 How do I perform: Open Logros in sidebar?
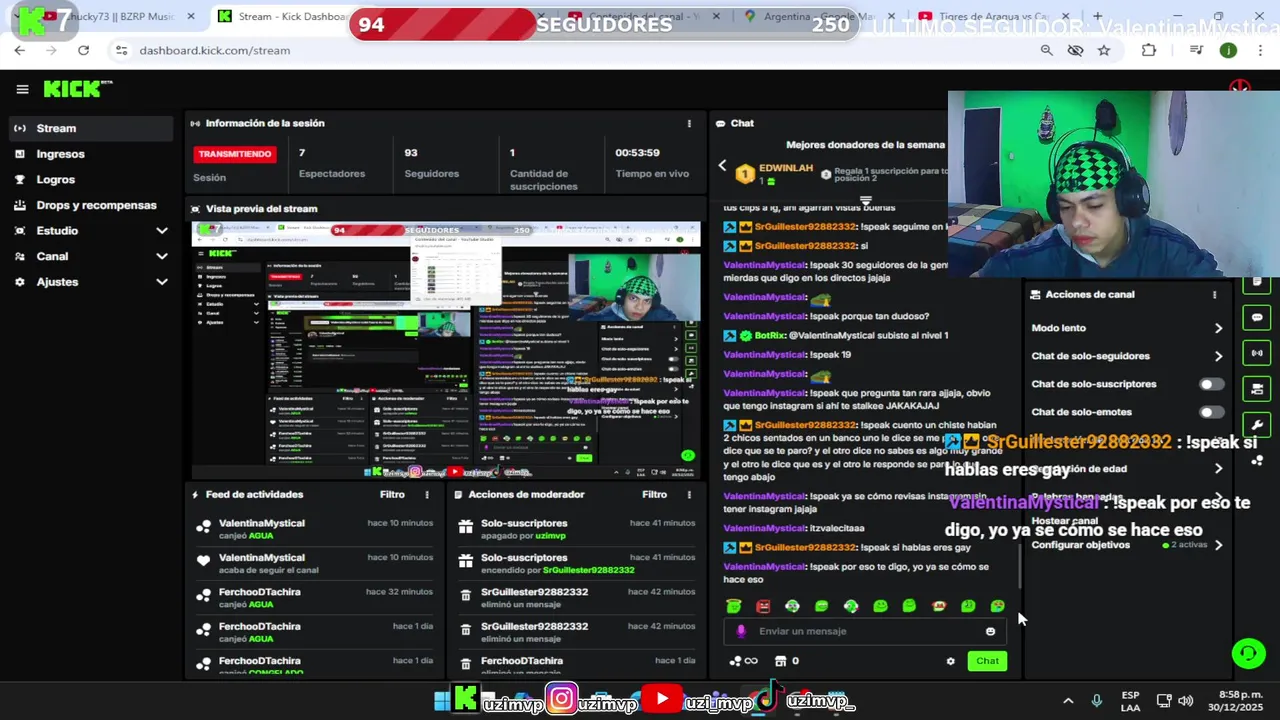pyautogui.click(x=91, y=179)
